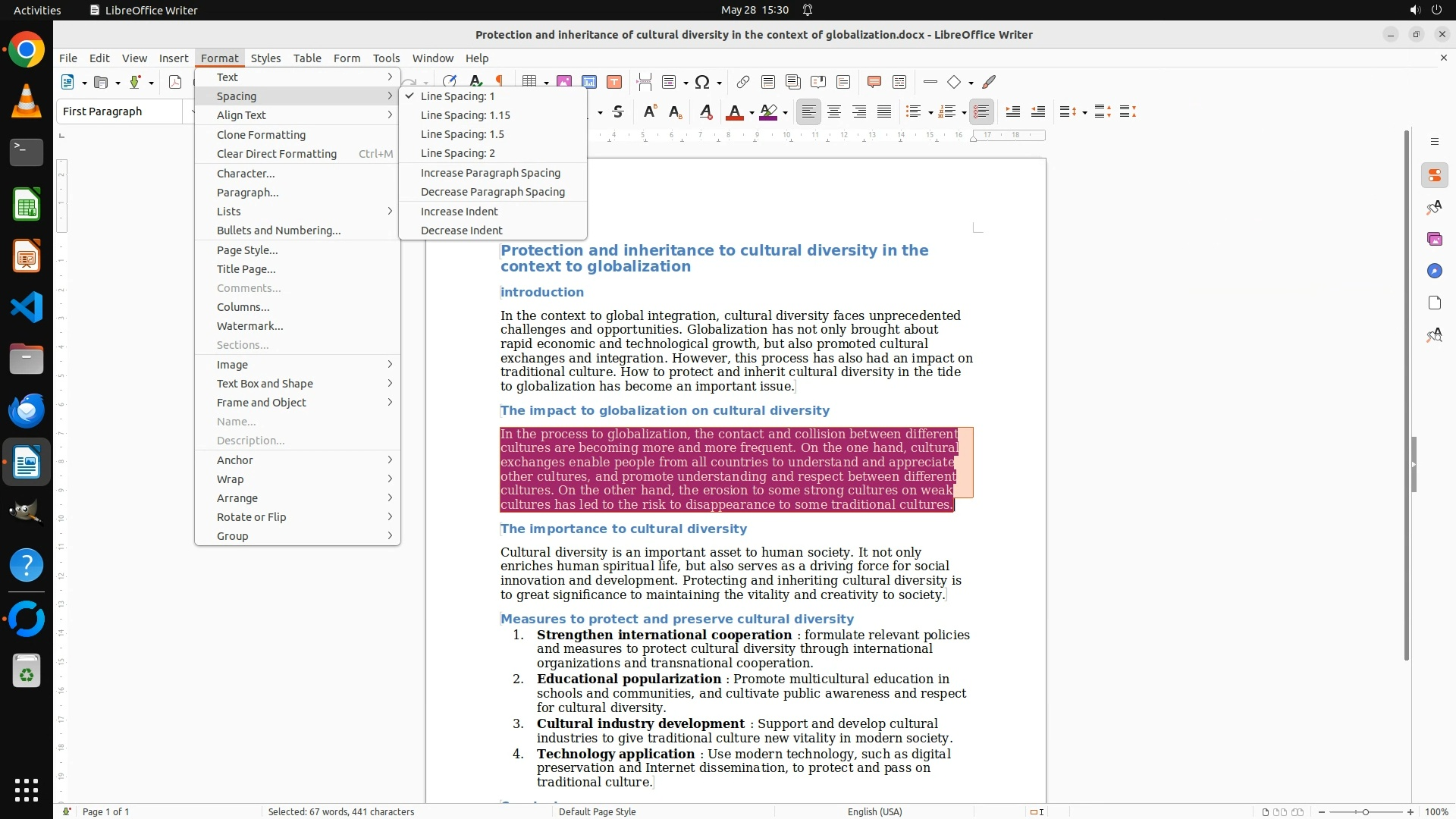
Task: Click the Justified alignment icon
Action: pos(884,112)
